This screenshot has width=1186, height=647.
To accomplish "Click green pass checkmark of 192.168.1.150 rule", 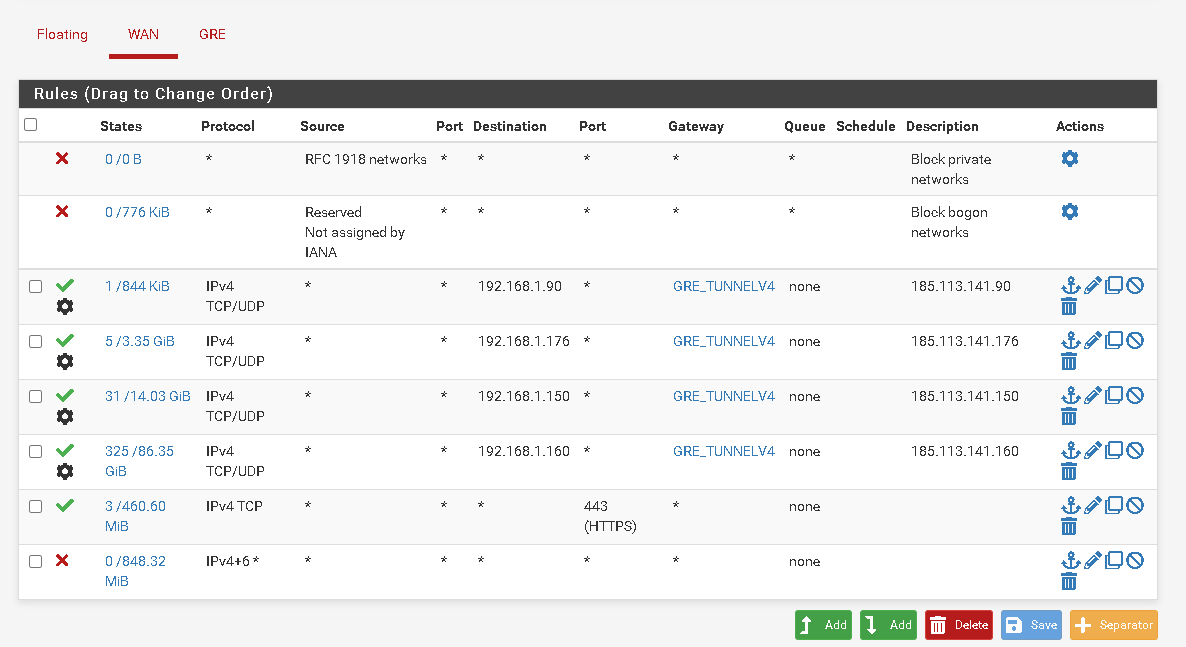I will click(x=65, y=395).
